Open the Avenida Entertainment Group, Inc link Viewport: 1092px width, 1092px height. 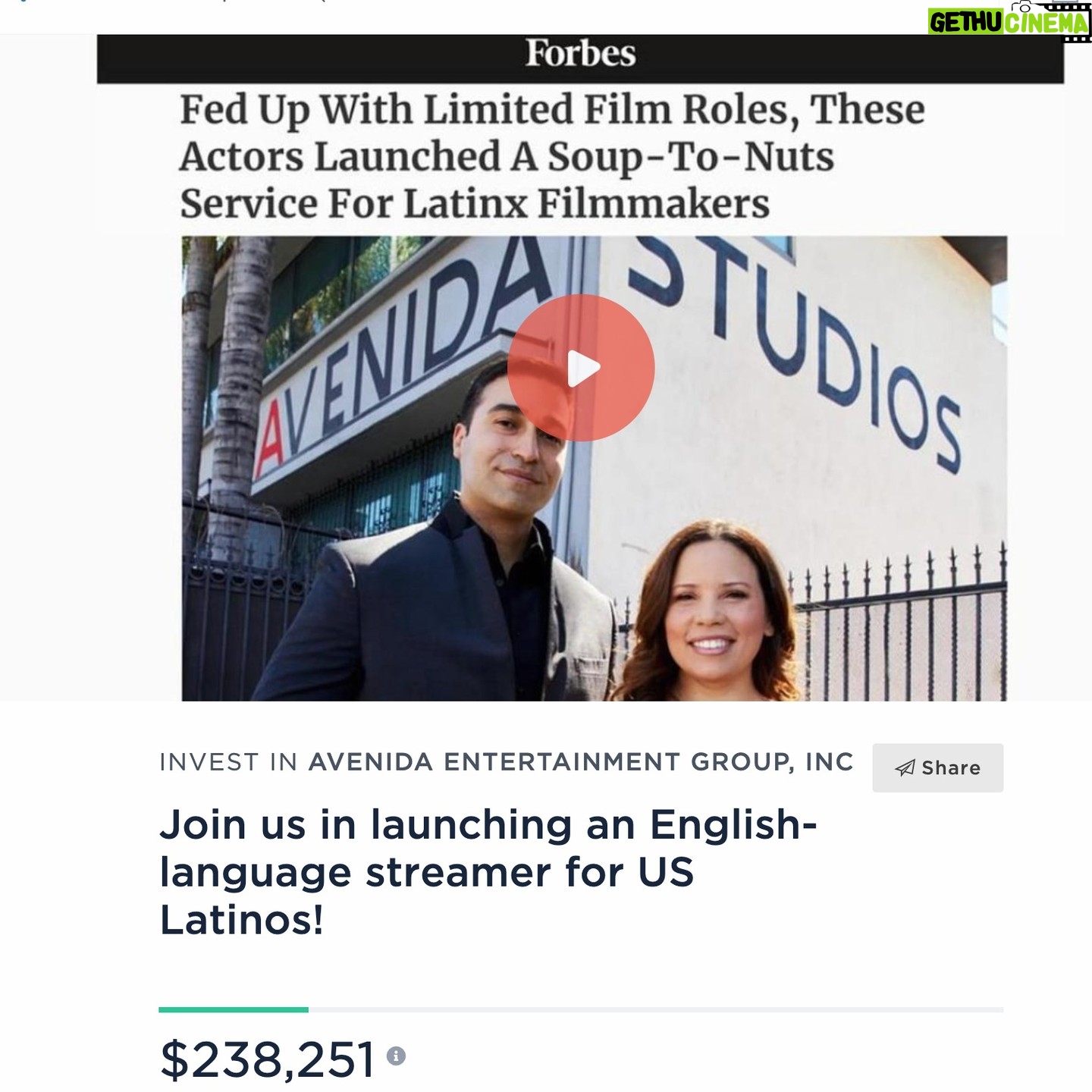point(581,761)
